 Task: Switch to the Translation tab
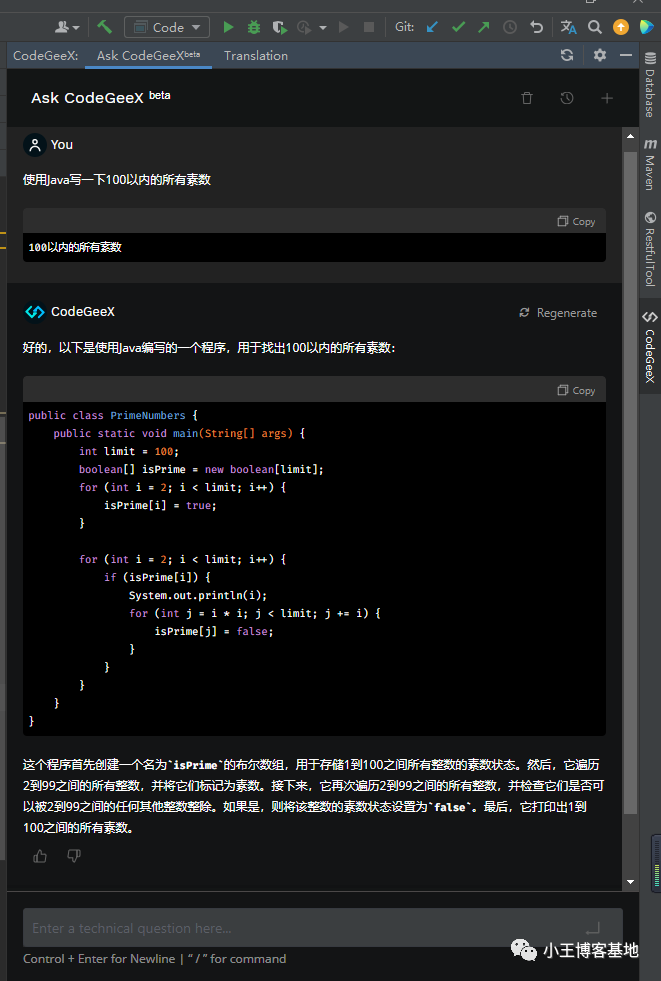tap(256, 56)
